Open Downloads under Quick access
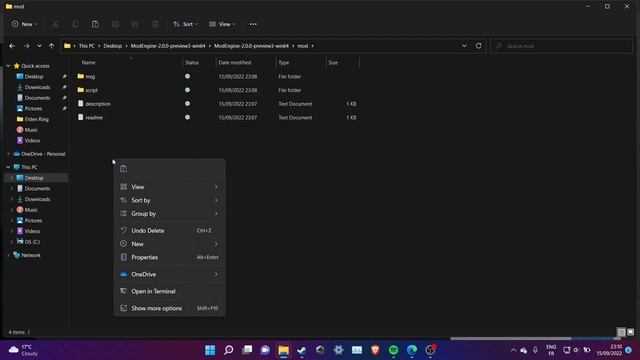Image resolution: width=640 pixels, height=360 pixels. (x=33, y=87)
